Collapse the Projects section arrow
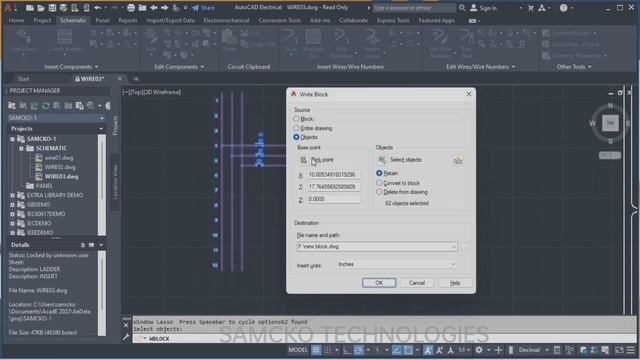Viewport: 640px width, 360px height. pos(101,129)
